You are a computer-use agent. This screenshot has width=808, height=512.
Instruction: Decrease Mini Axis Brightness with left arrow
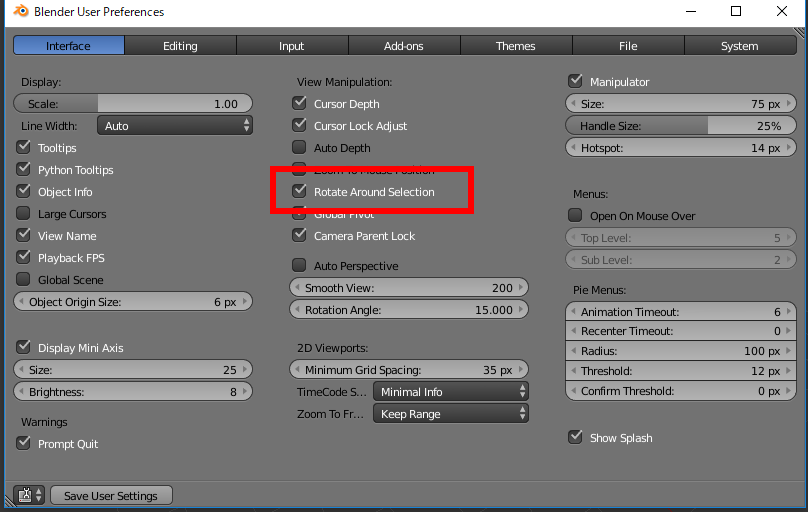(x=21, y=391)
